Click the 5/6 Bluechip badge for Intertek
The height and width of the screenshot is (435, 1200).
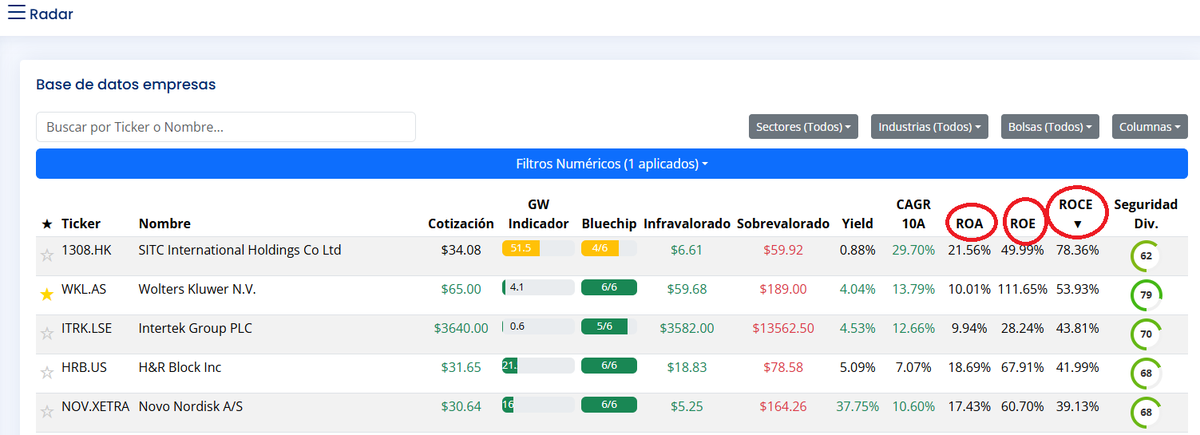click(608, 326)
